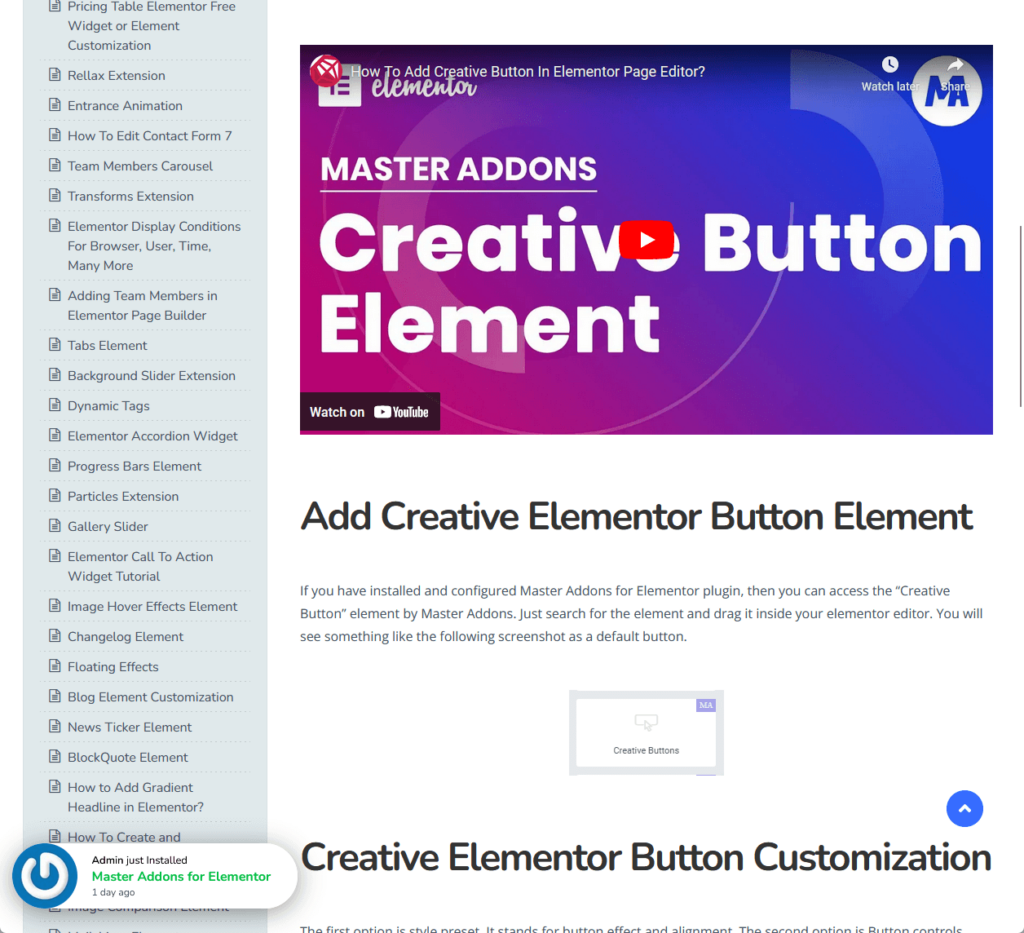Open Rellax Extension doc link
The image size is (1024, 933).
[x=116, y=76]
